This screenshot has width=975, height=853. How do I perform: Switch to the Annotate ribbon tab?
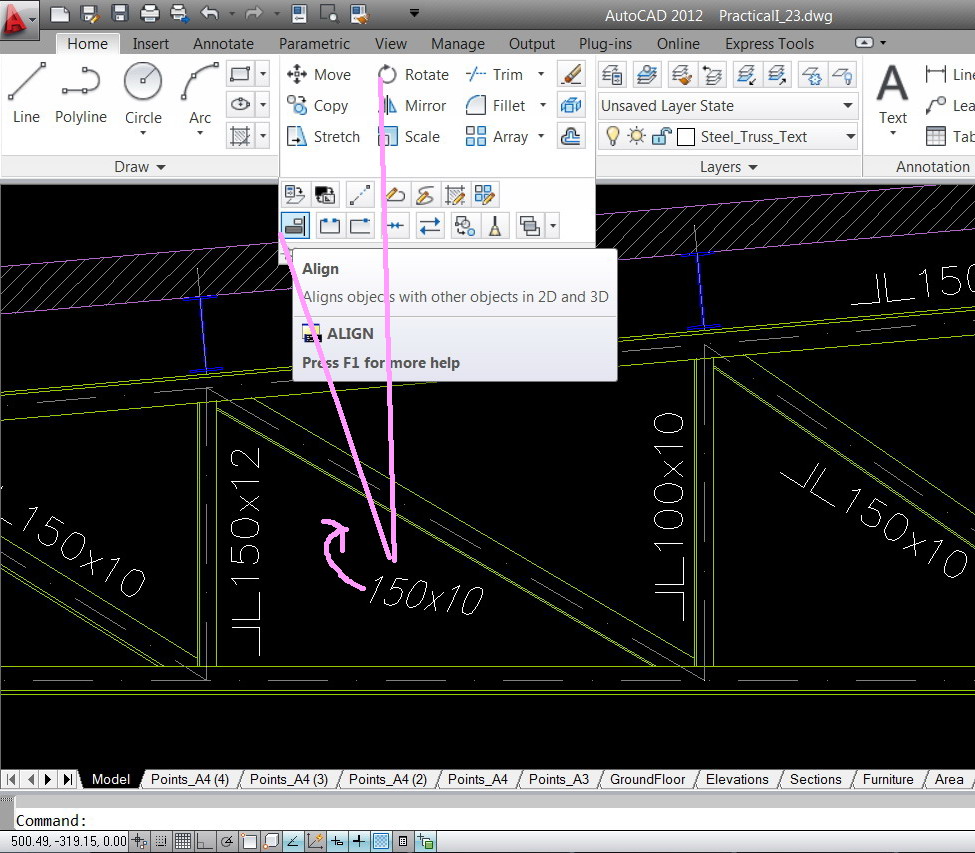223,43
